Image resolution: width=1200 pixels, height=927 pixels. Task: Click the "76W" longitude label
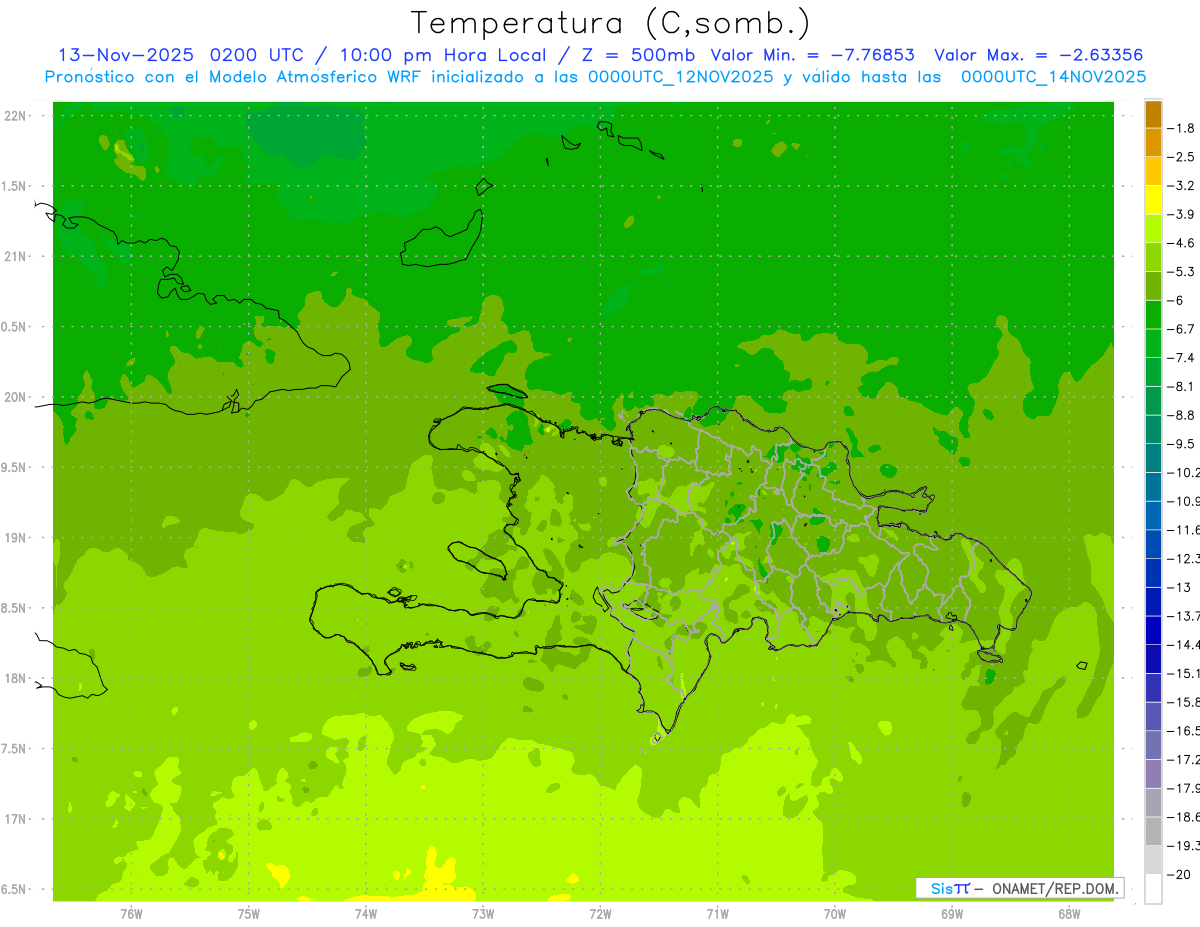pyautogui.click(x=131, y=913)
